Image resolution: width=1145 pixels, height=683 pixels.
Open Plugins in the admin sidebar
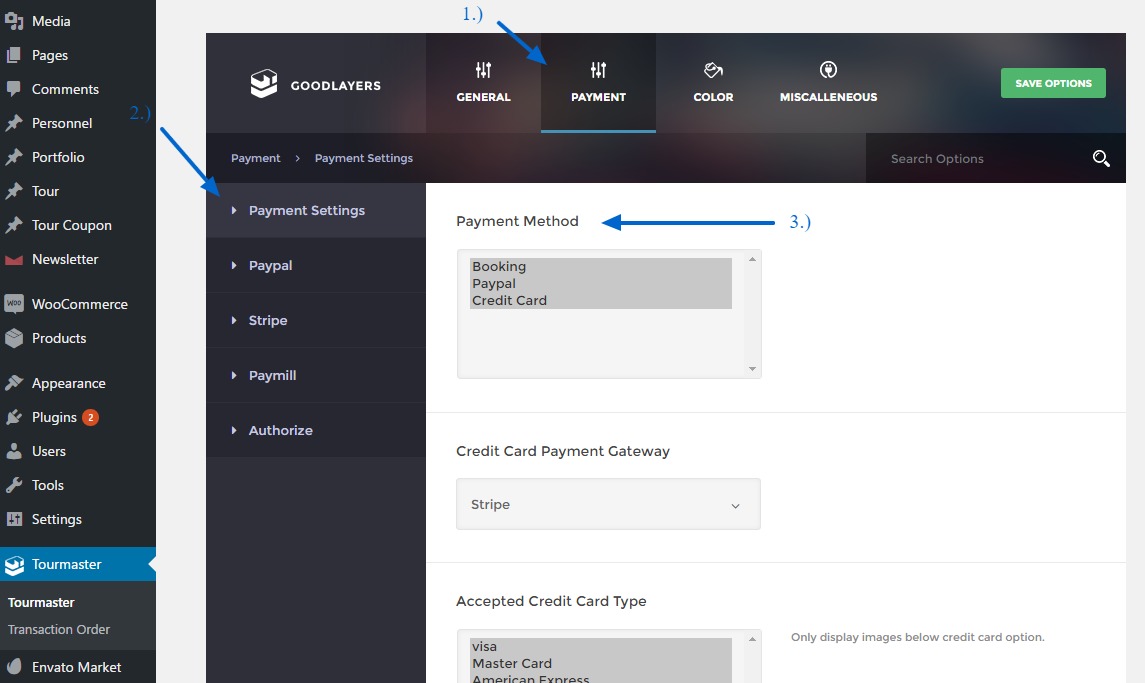click(54, 417)
